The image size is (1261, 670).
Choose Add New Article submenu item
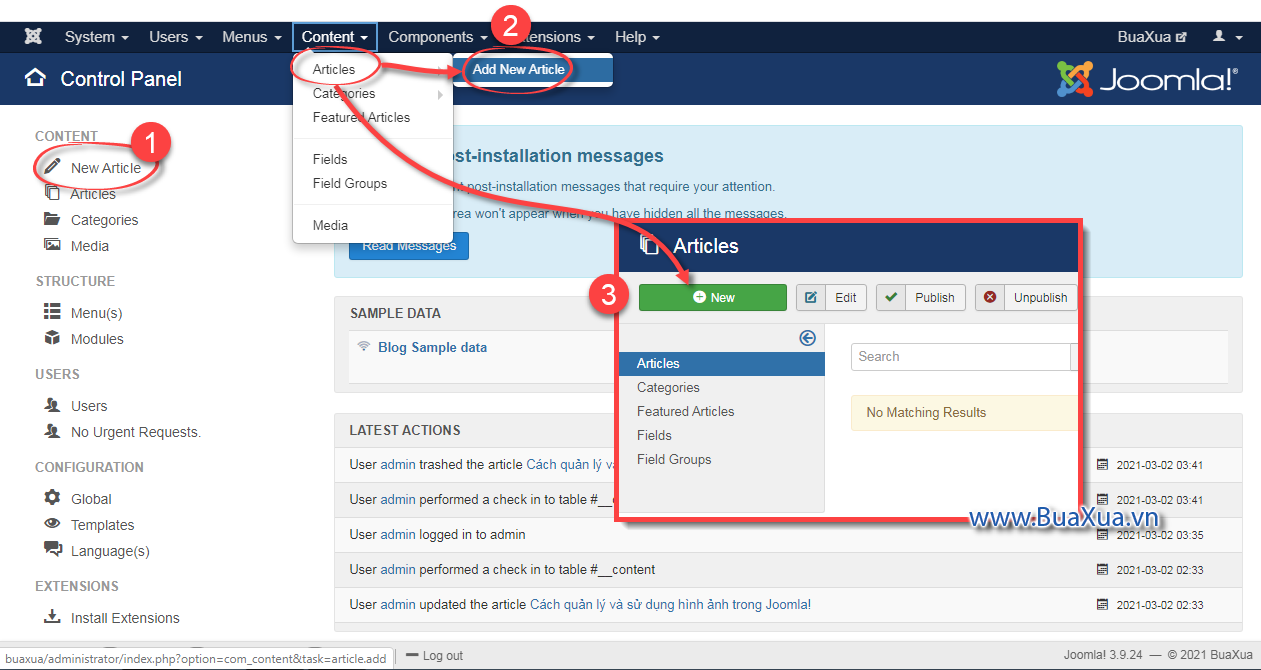point(519,69)
